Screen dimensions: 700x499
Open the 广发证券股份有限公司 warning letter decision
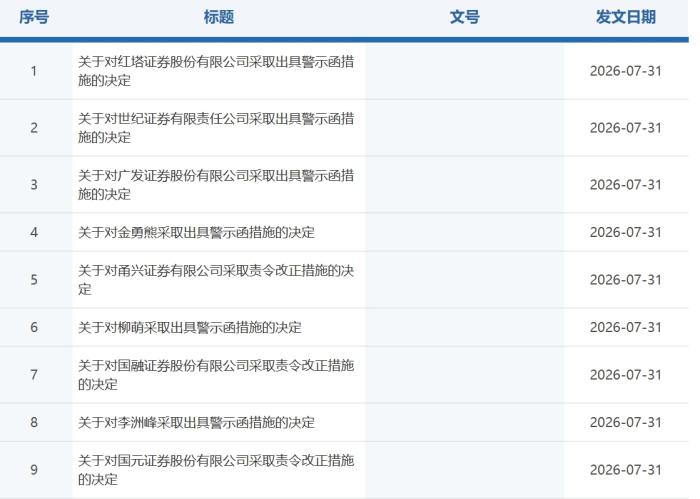click(216, 185)
